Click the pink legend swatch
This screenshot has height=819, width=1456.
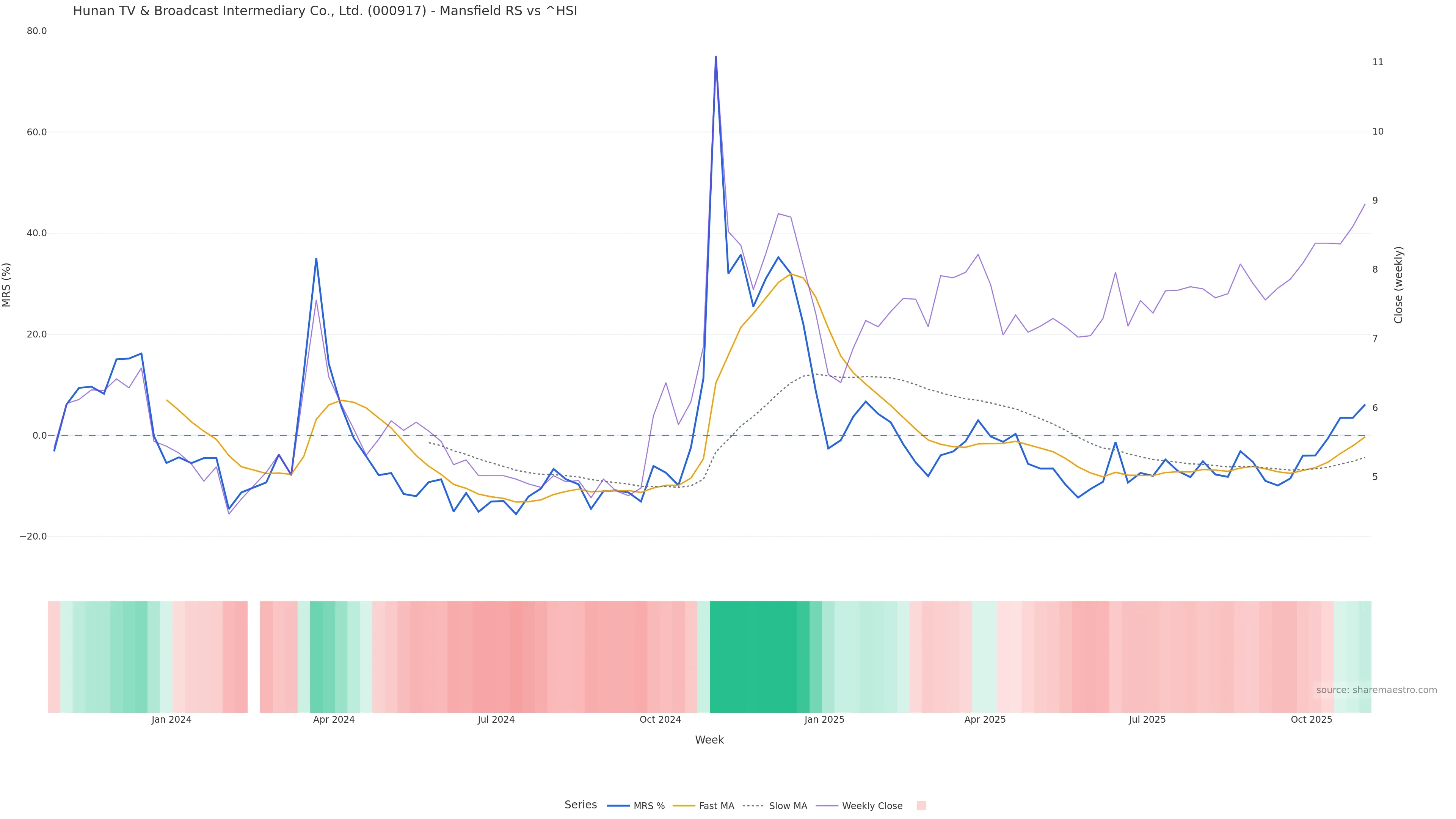tap(921, 806)
